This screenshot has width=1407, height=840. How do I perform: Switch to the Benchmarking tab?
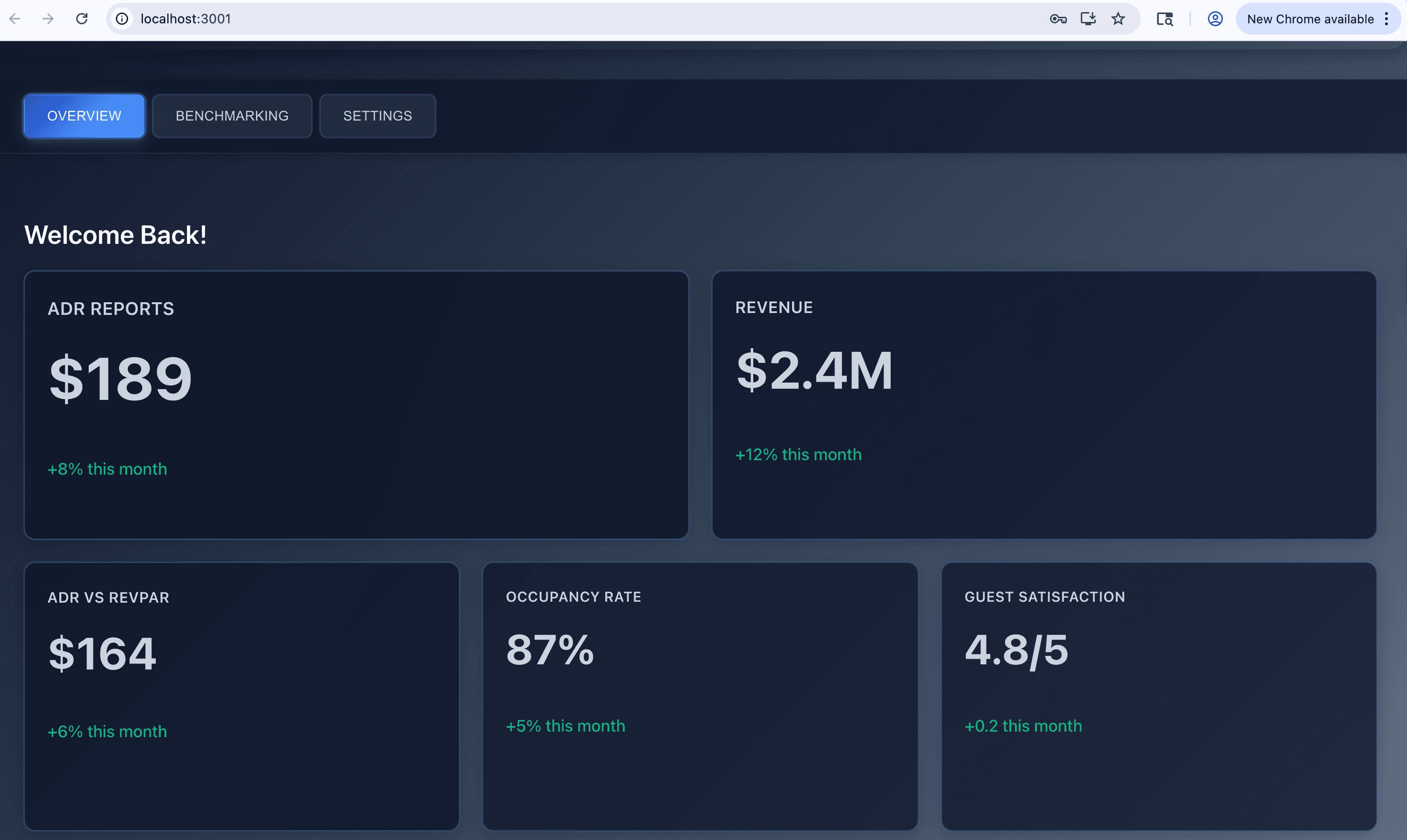(x=232, y=115)
